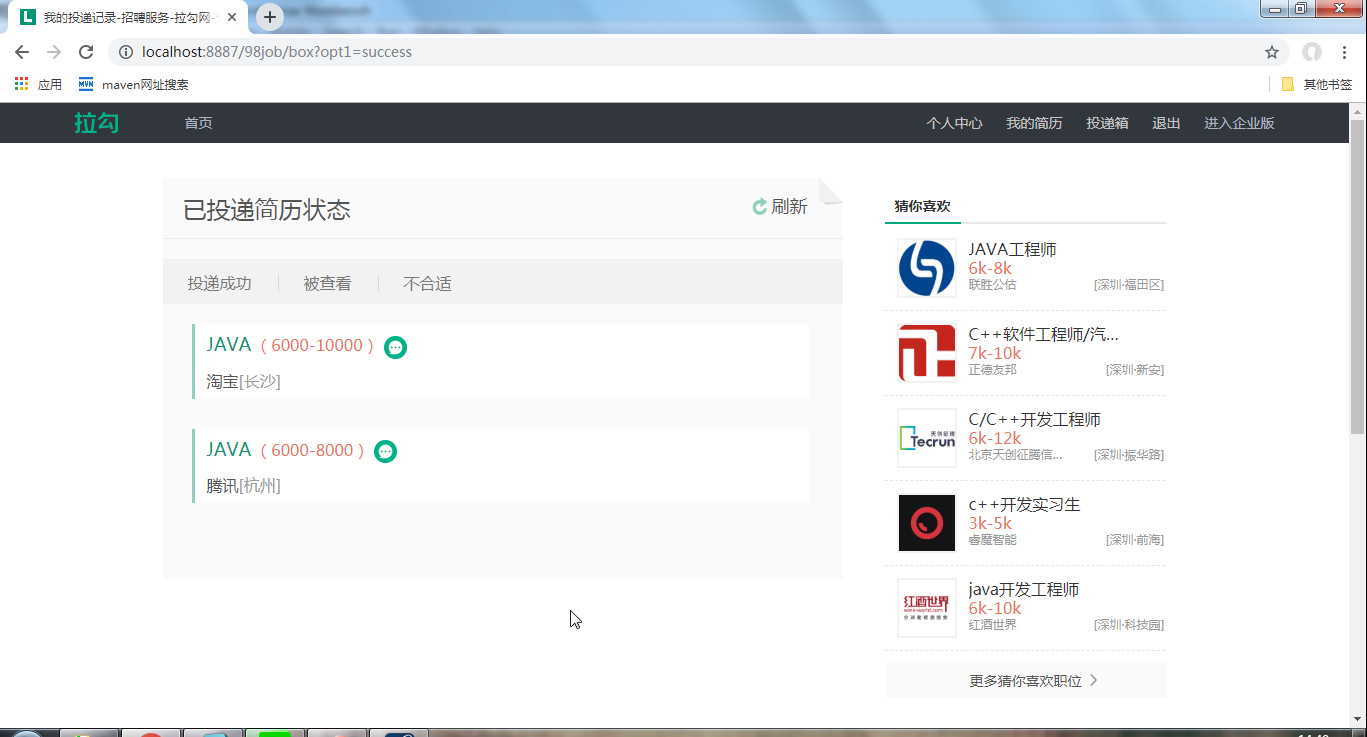The image size is (1367, 737).
Task: Click the 7k-10k salary text
Action: 995,353
